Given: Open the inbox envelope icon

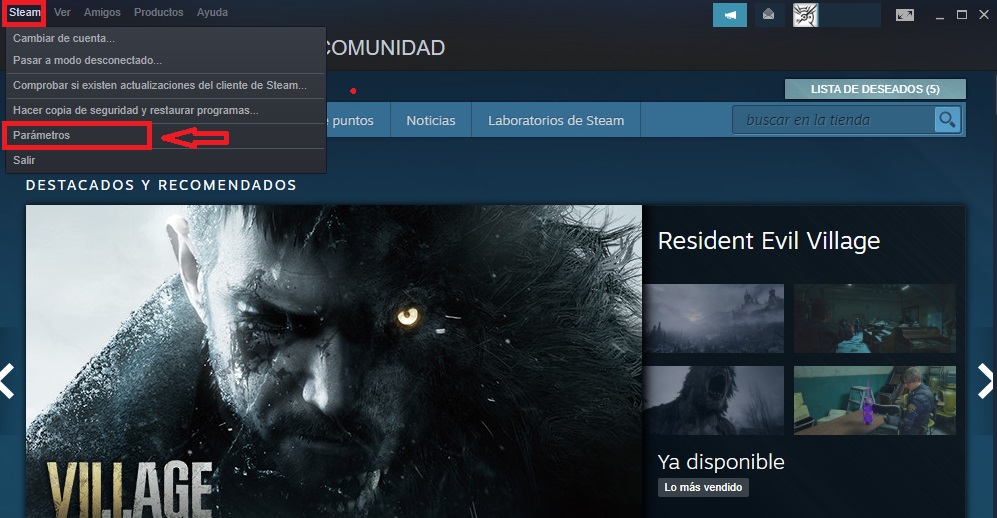Looking at the screenshot, I should [x=768, y=15].
